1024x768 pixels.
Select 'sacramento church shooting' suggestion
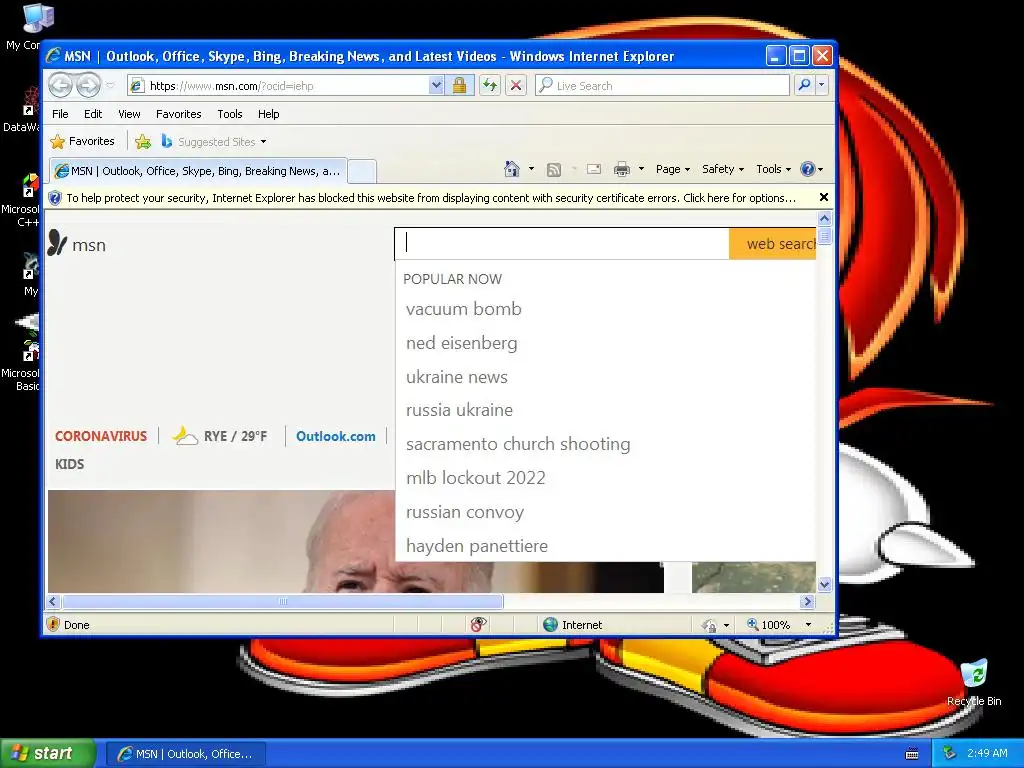[518, 444]
